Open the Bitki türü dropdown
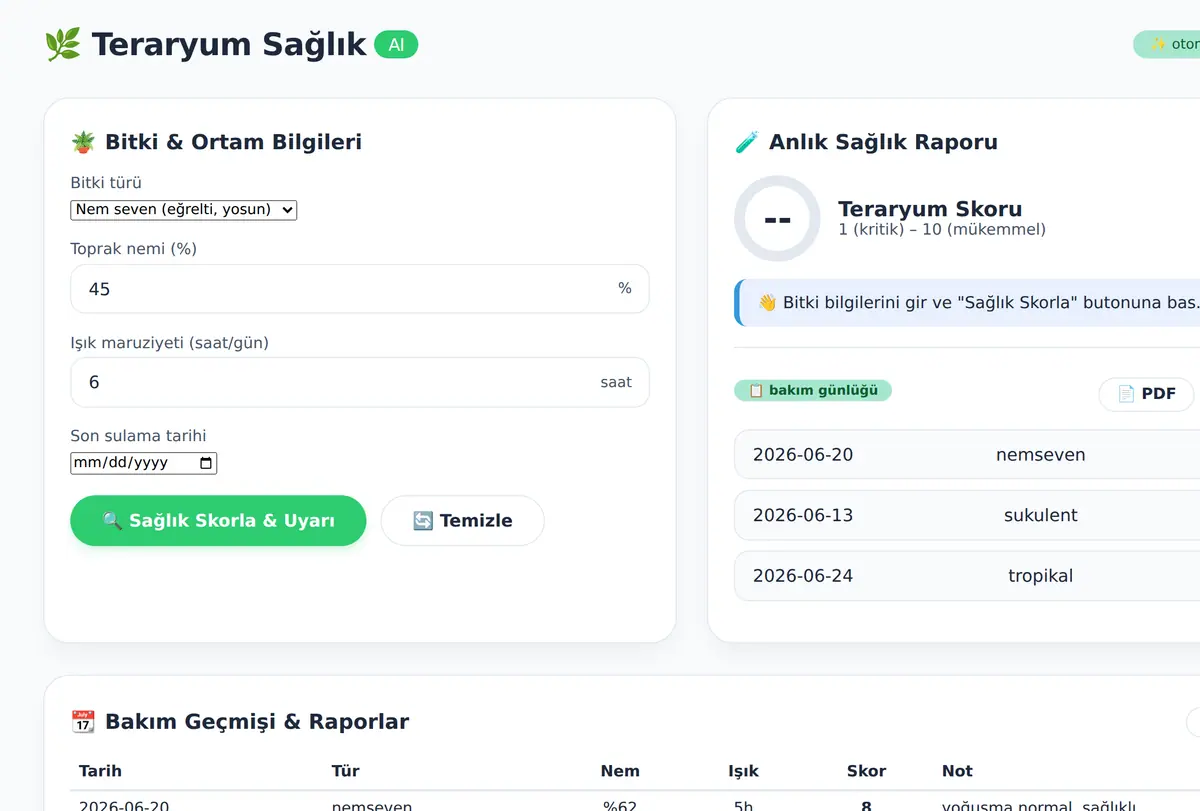 [184, 209]
